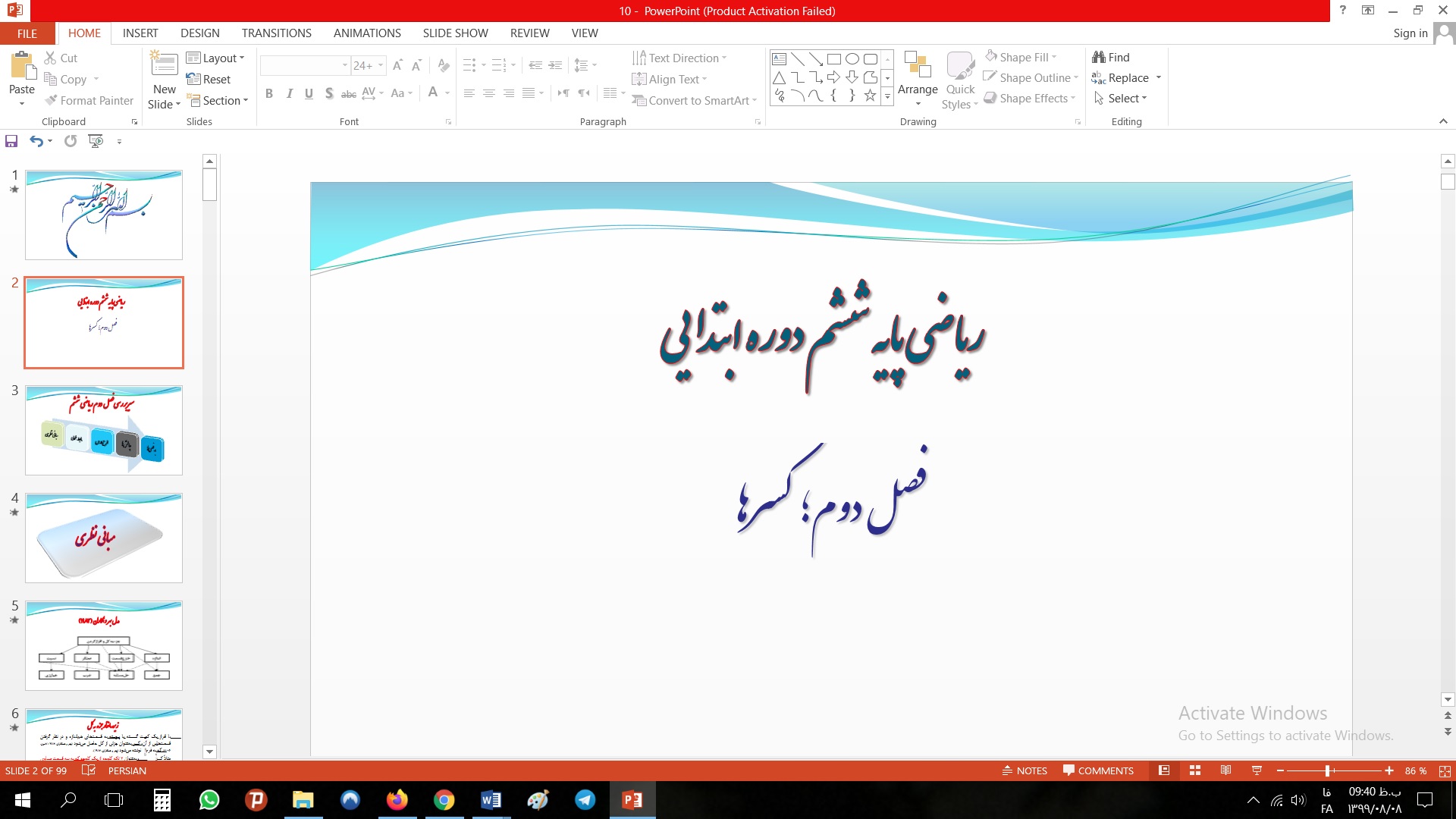Select slide 4 thumbnail
The image size is (1456, 819).
(104, 538)
